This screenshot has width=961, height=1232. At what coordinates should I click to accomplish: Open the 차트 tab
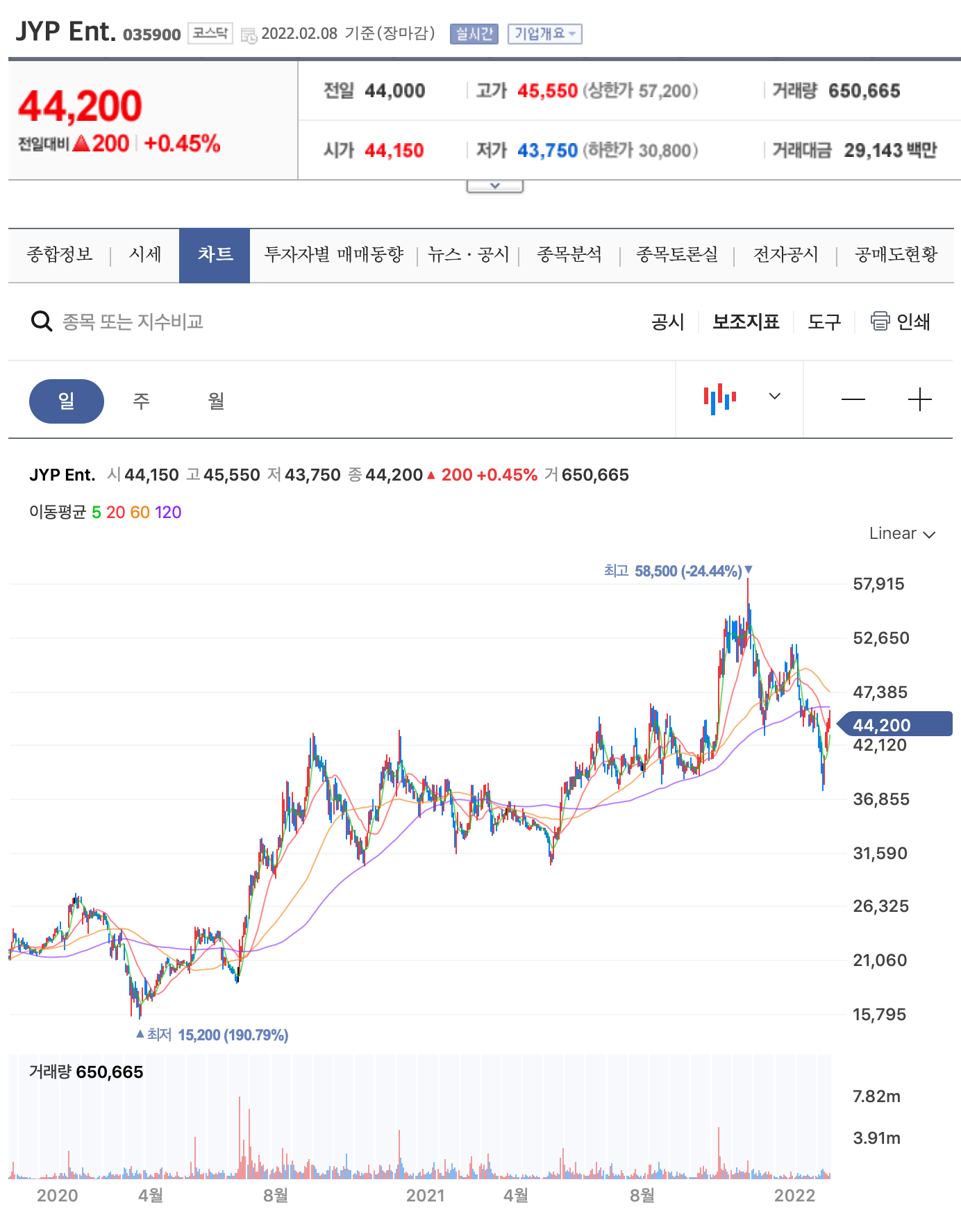click(x=215, y=255)
